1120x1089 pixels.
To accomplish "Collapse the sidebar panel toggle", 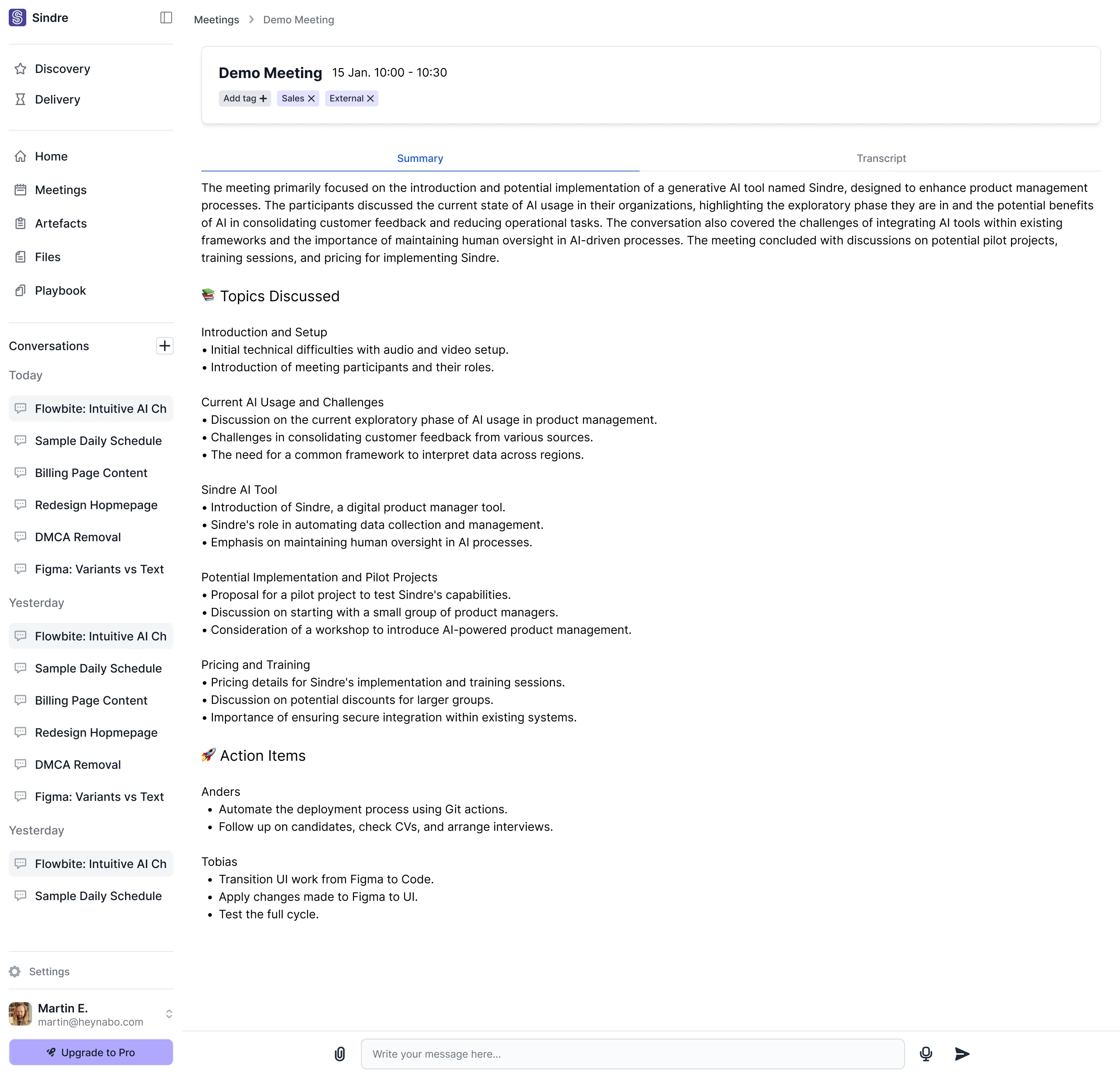I will click(x=166, y=18).
